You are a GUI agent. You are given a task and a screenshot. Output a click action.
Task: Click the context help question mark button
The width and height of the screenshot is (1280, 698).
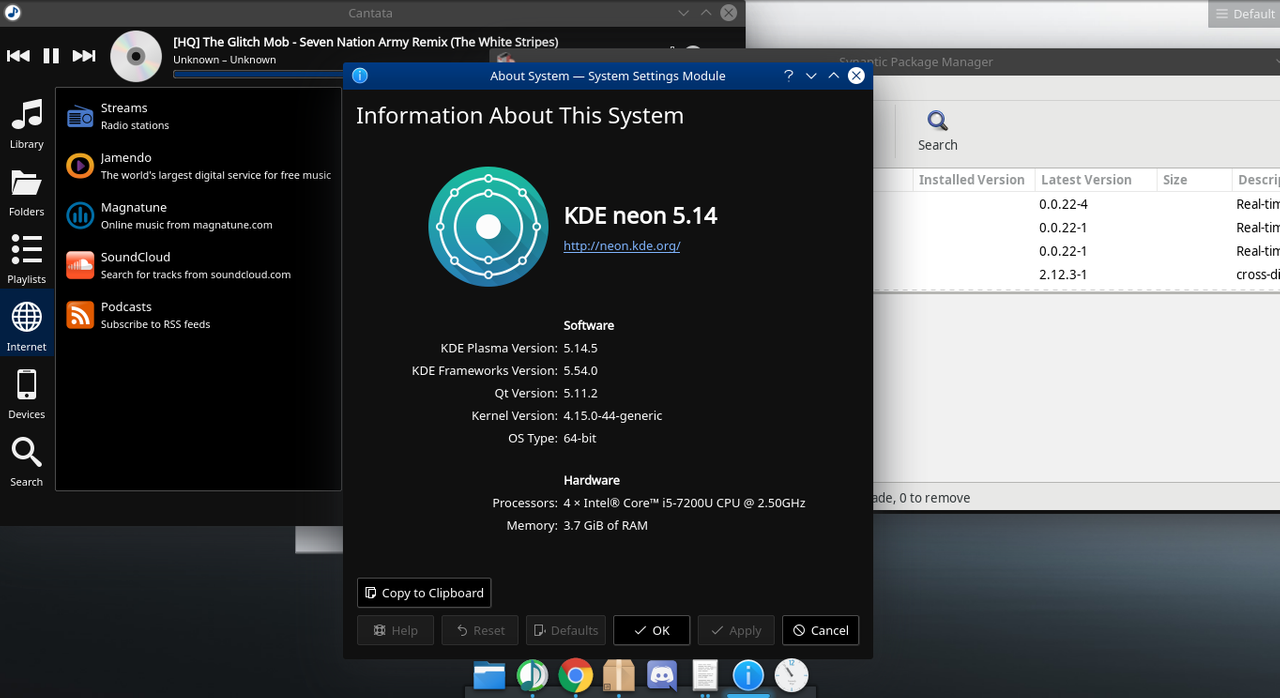tap(788, 76)
